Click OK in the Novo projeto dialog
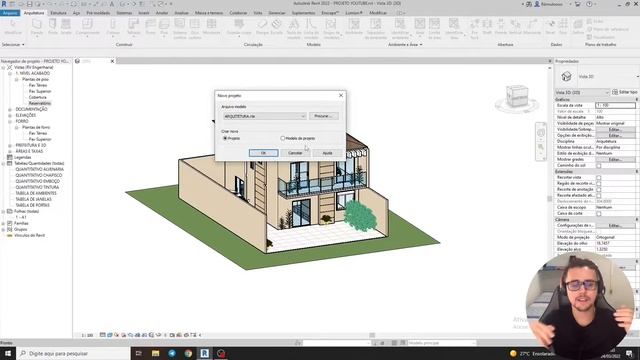The width and height of the screenshot is (640, 360). pos(263,153)
